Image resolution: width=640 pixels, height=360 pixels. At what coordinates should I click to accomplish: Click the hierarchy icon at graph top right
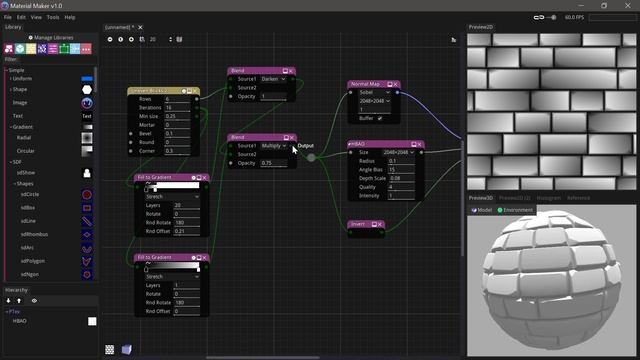453,40
